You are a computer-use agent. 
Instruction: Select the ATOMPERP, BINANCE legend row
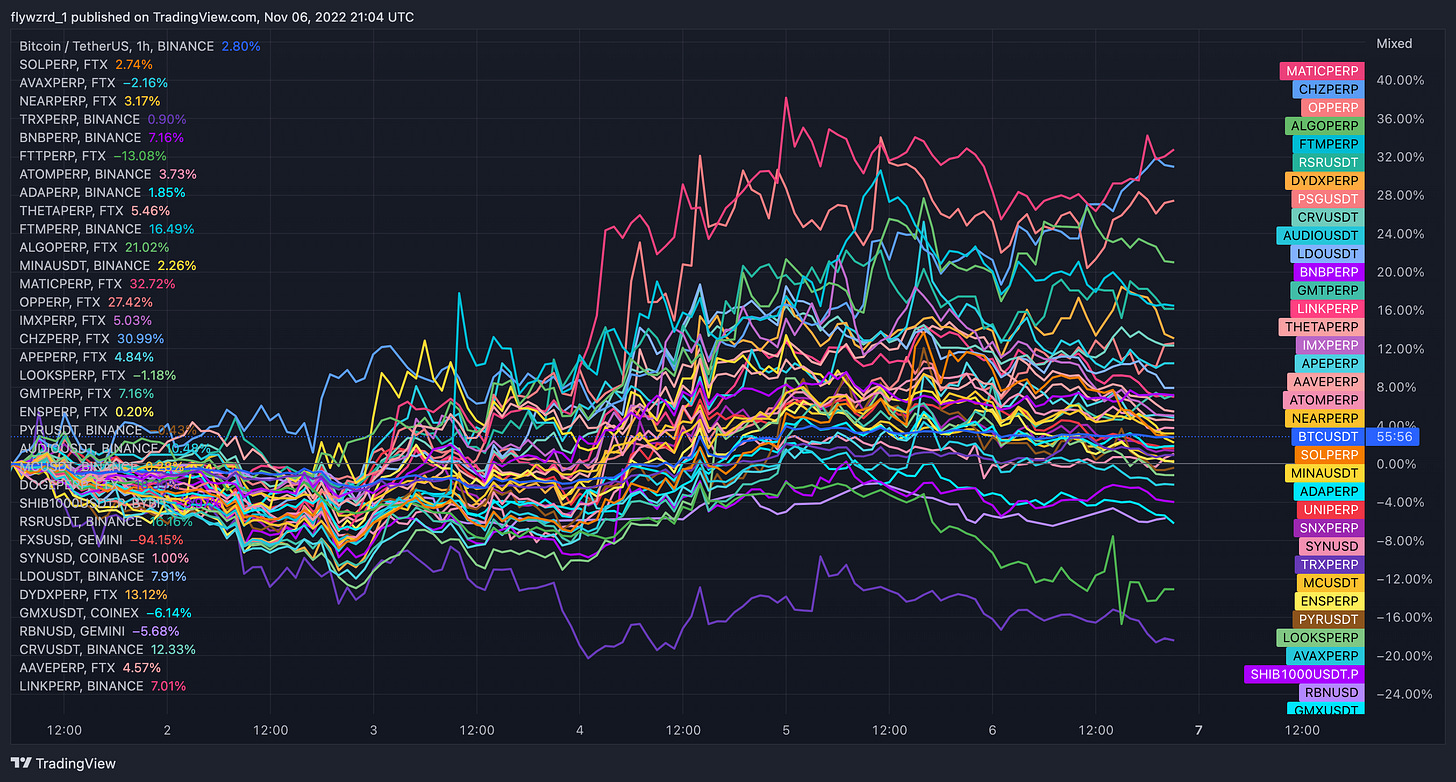tap(108, 174)
